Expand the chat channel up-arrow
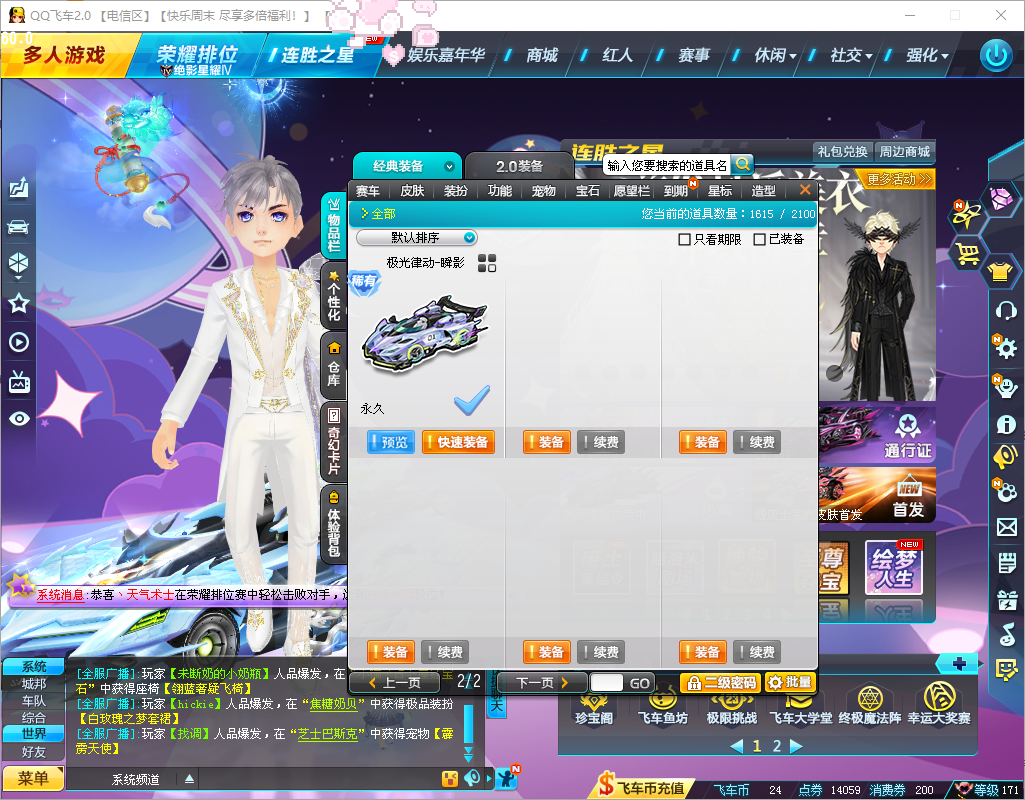Viewport: 1025px width, 800px height. [x=189, y=778]
